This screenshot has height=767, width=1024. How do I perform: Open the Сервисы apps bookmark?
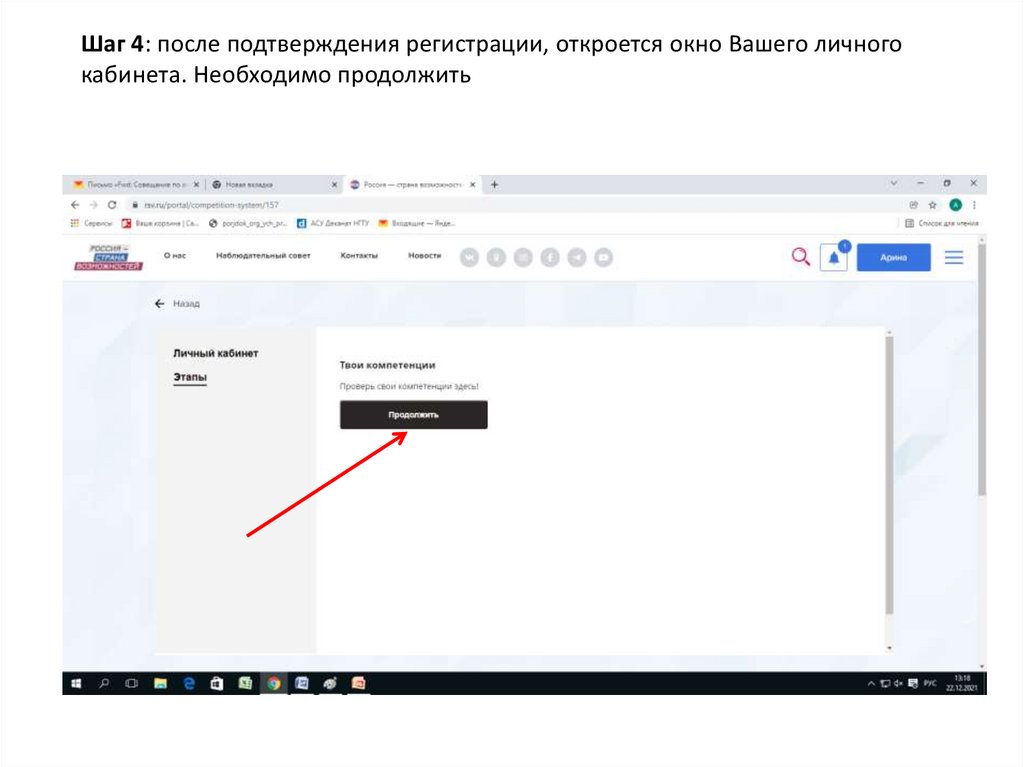pos(91,223)
